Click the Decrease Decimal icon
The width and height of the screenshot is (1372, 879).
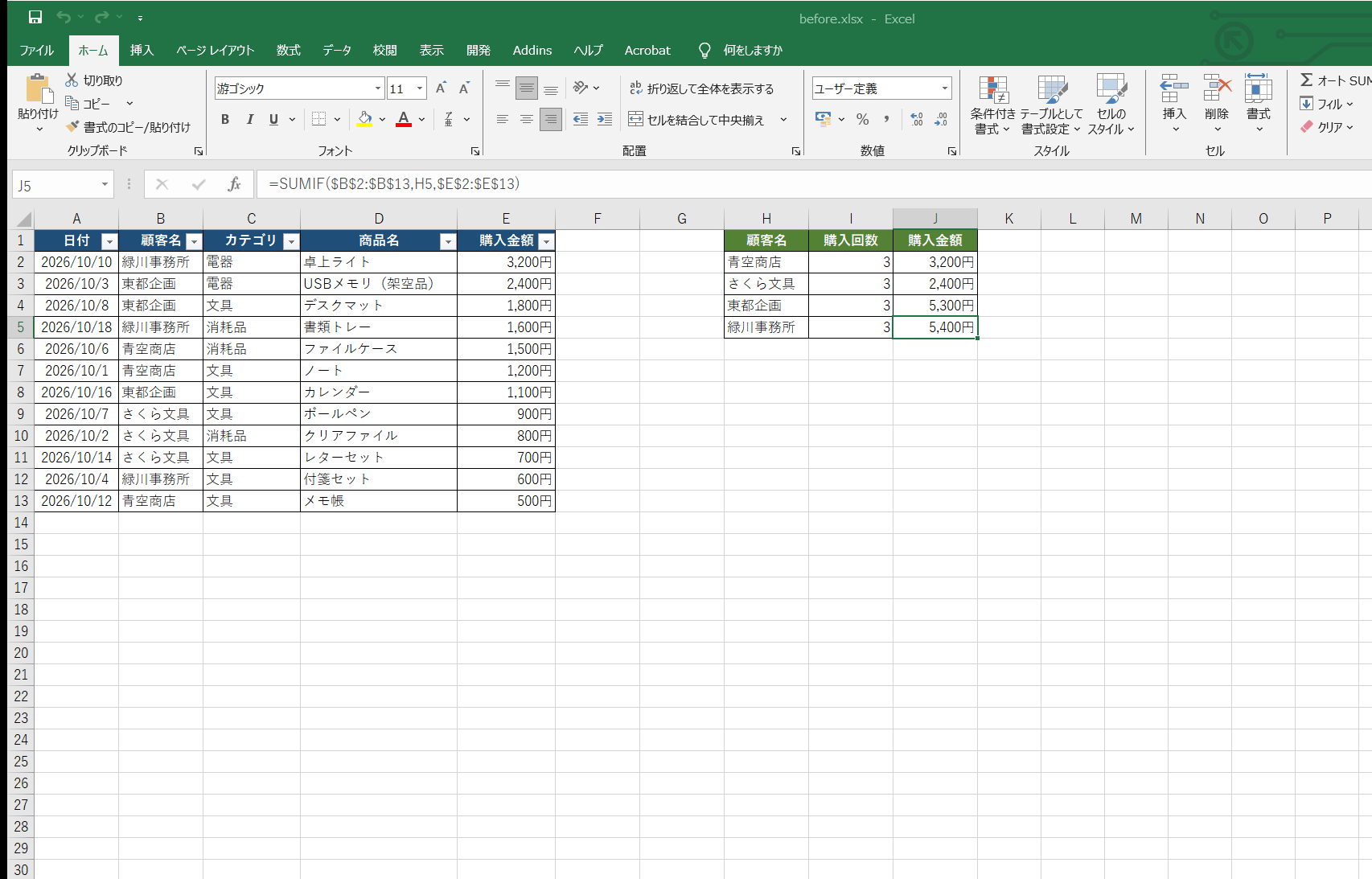point(941,119)
